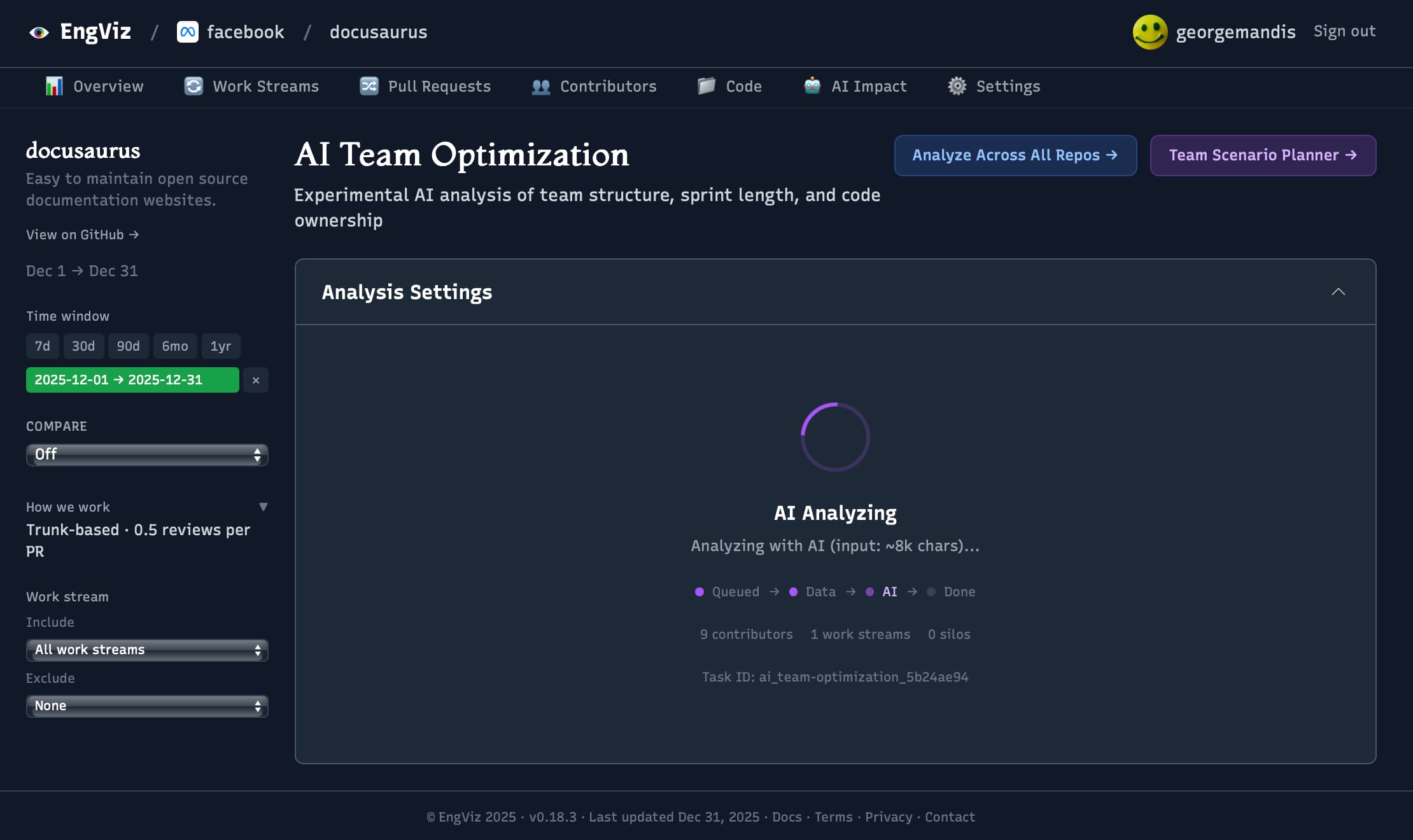Open the Settings tab
The width and height of the screenshot is (1413, 840).
click(994, 86)
